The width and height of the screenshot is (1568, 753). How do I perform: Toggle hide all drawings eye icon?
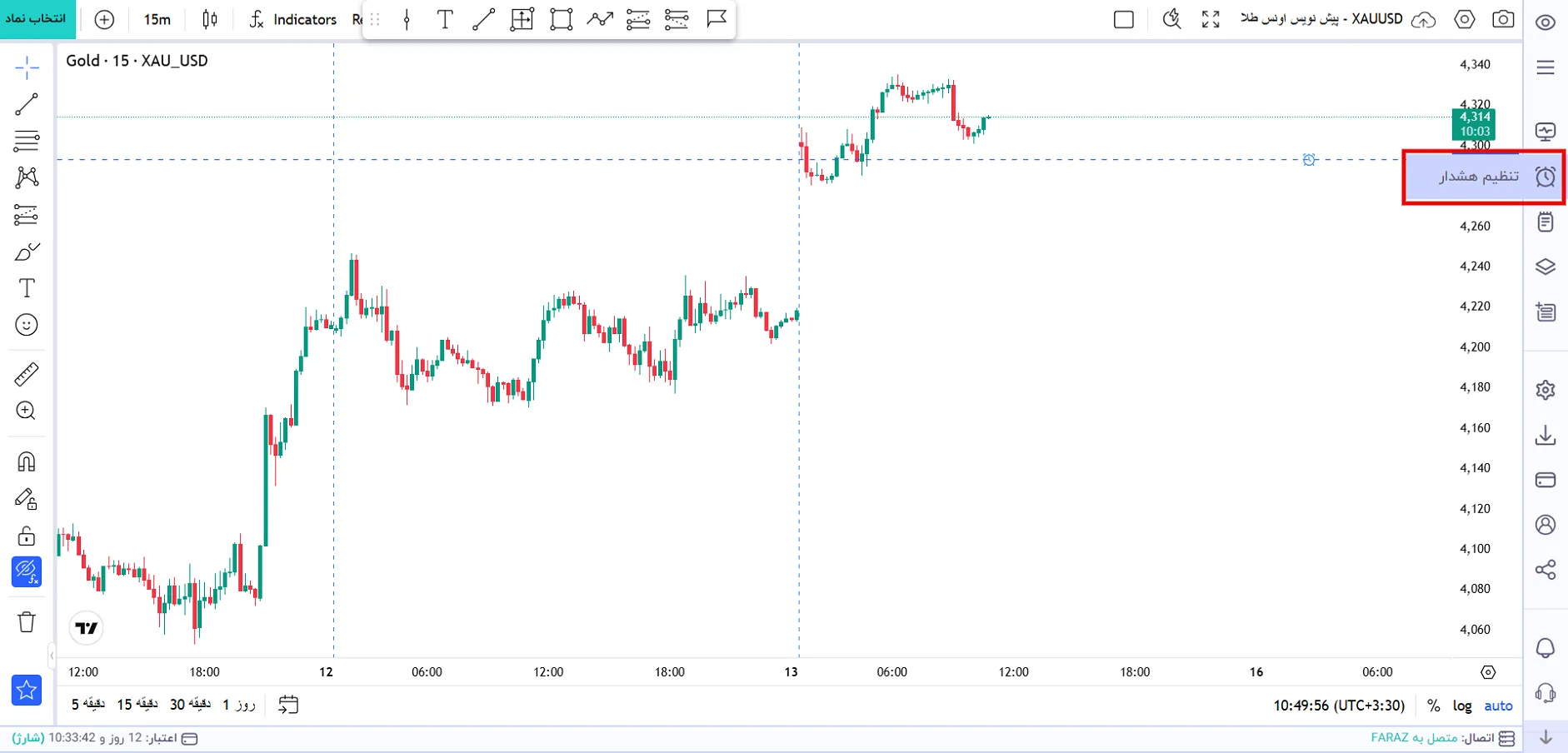(27, 571)
